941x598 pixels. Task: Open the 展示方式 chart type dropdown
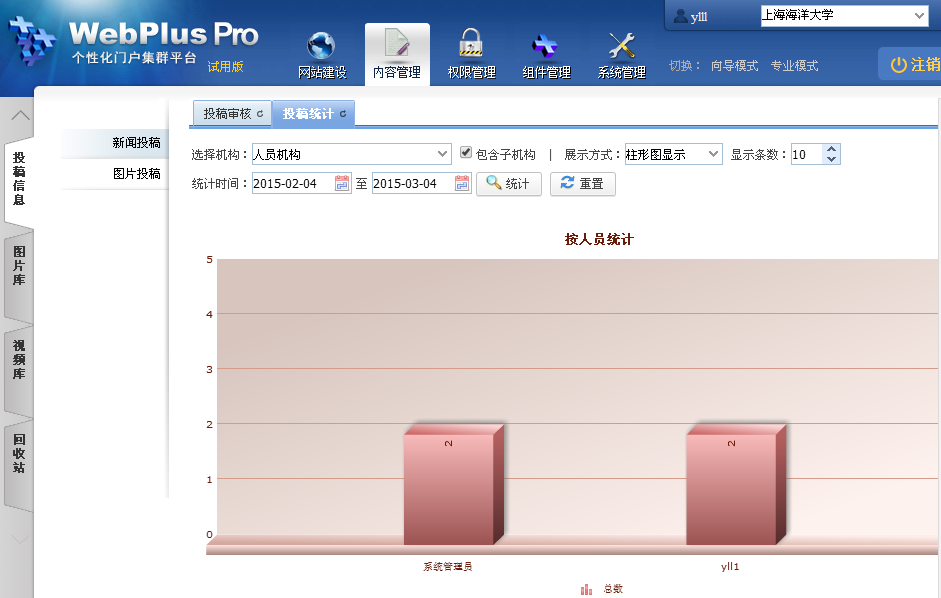713,154
